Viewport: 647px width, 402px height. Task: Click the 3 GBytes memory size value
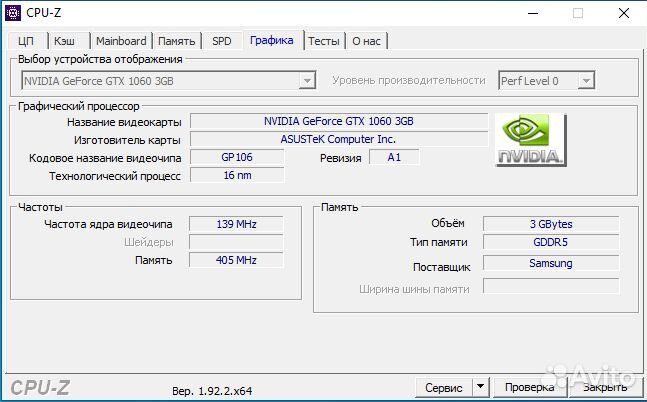point(551,224)
